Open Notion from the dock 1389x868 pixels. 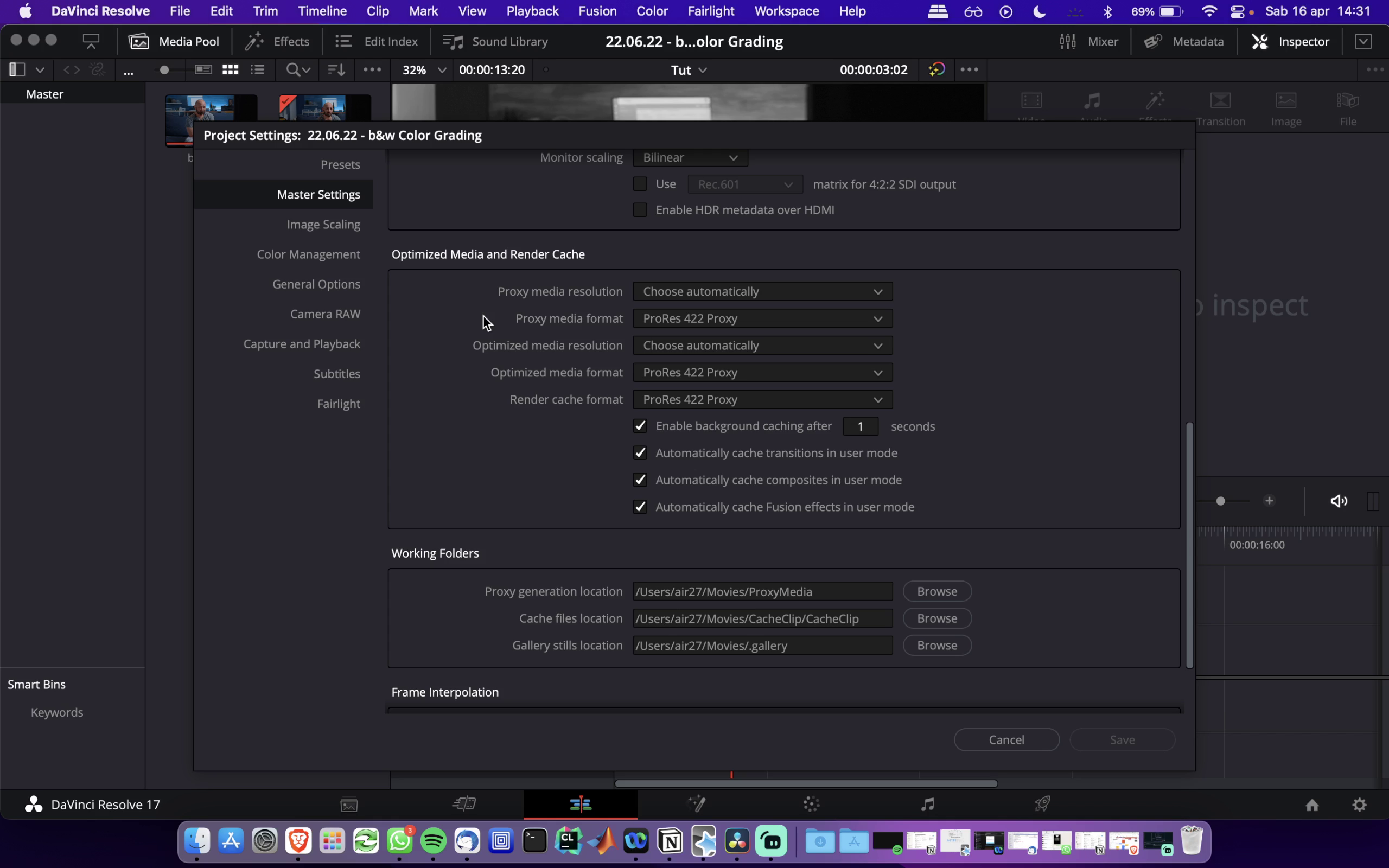671,841
